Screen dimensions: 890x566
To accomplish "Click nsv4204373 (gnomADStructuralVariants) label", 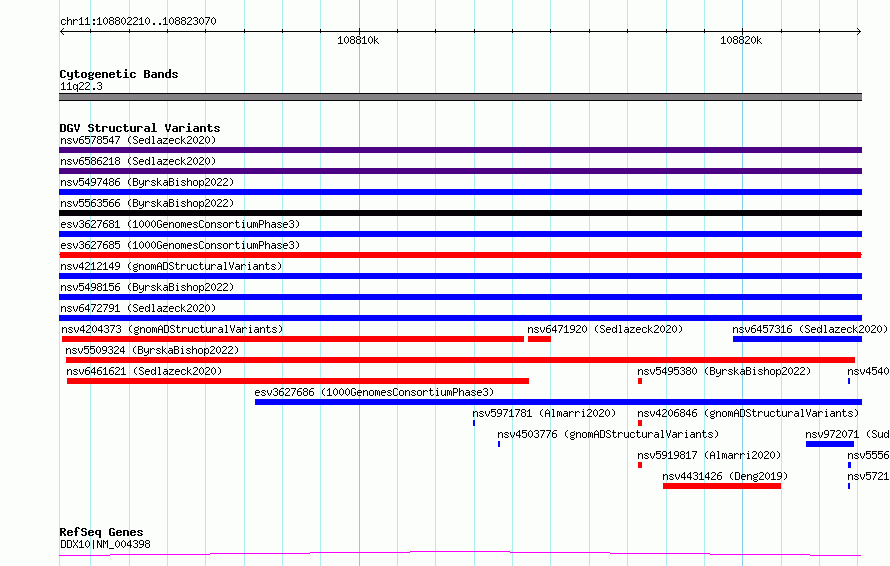I will (172, 329).
